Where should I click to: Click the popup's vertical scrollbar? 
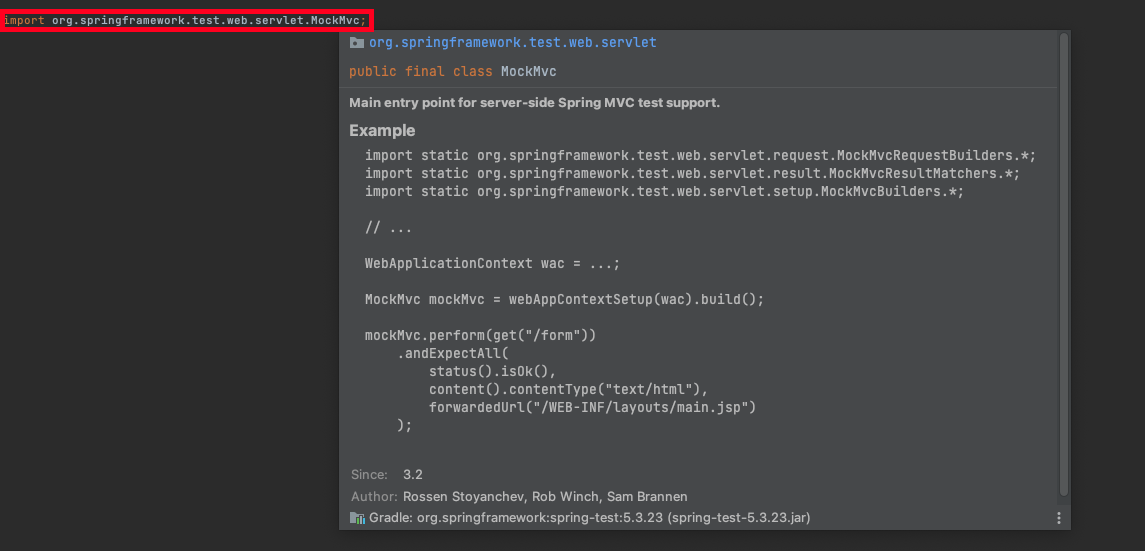1064,264
